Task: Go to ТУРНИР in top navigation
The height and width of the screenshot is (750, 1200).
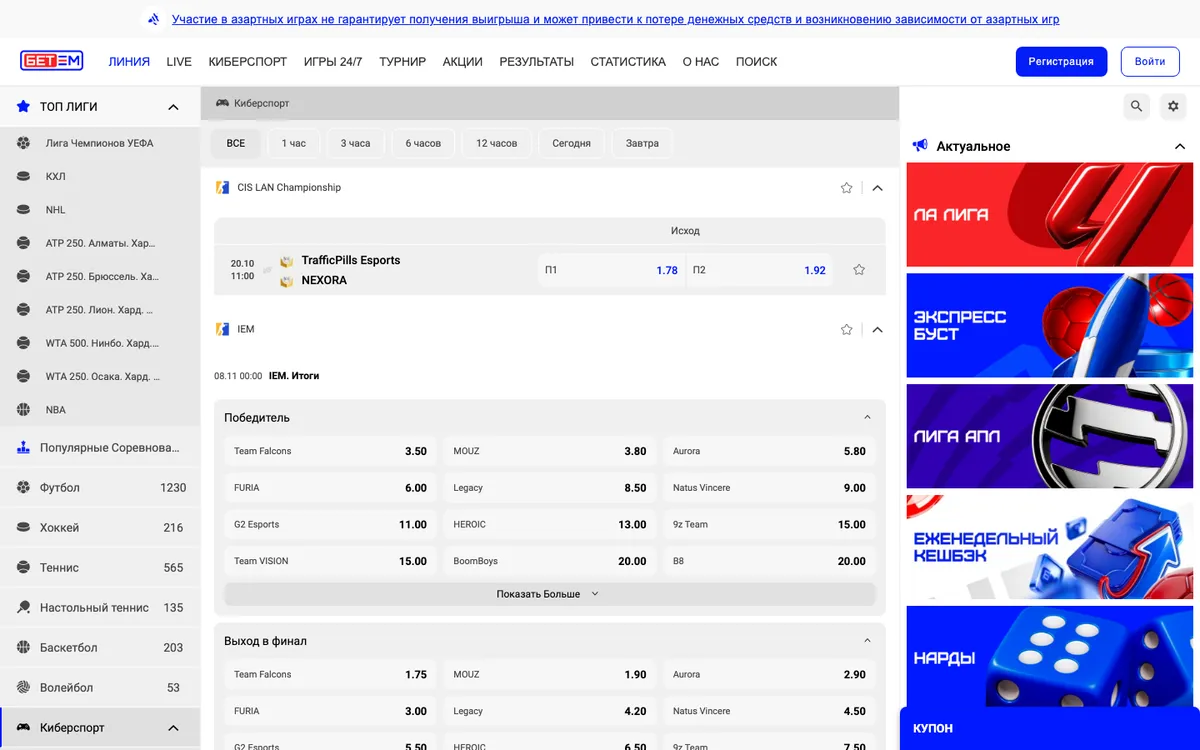Action: [x=402, y=62]
